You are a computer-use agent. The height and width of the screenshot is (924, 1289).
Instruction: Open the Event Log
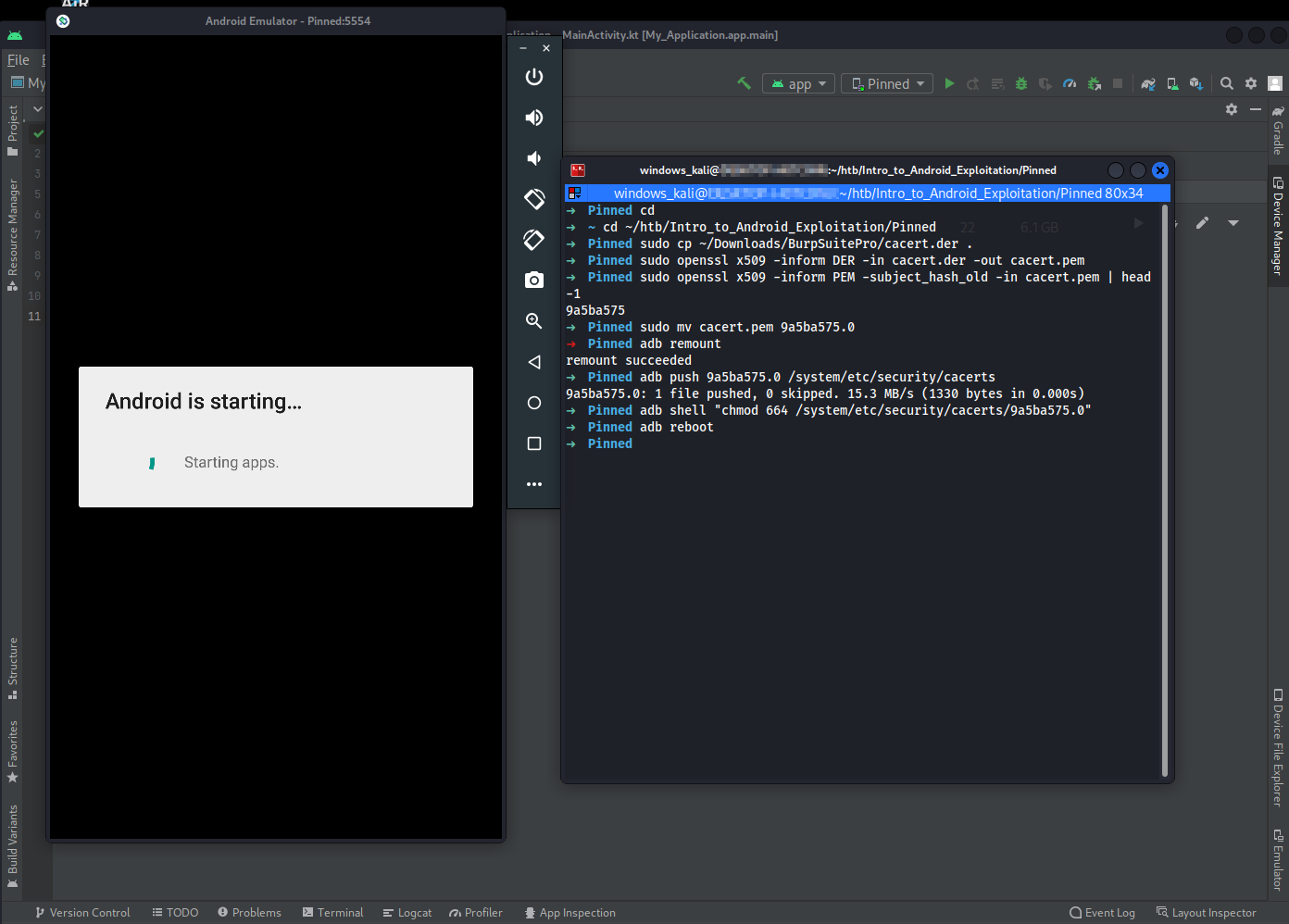1102,913
